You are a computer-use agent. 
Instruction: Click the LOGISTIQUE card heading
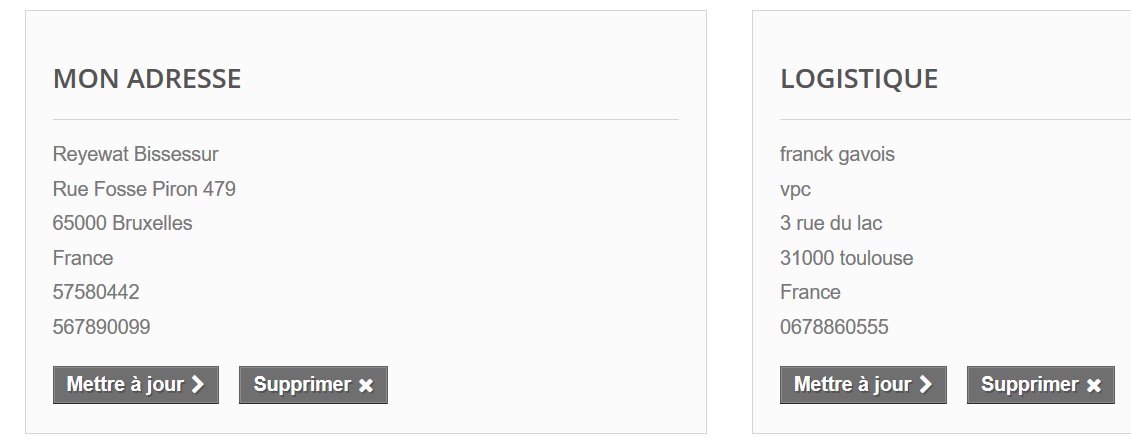tap(858, 79)
